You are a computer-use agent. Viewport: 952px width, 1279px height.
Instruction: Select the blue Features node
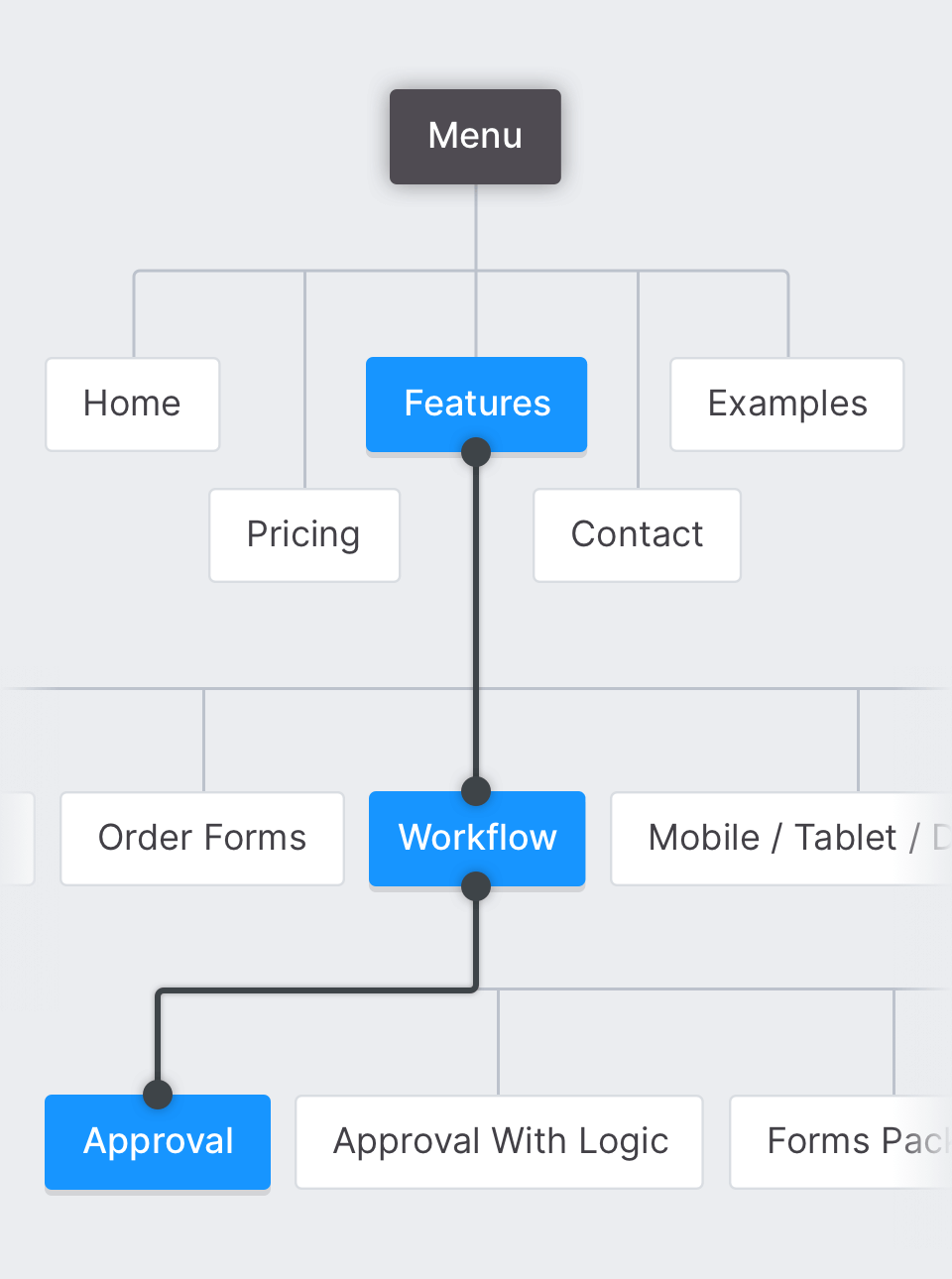pyautogui.click(x=476, y=405)
